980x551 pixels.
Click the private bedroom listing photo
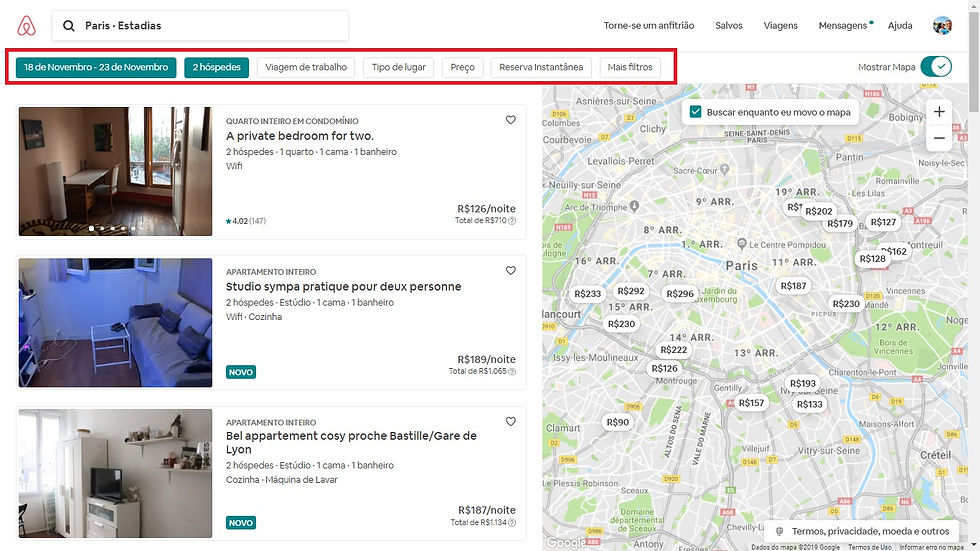tap(115, 171)
